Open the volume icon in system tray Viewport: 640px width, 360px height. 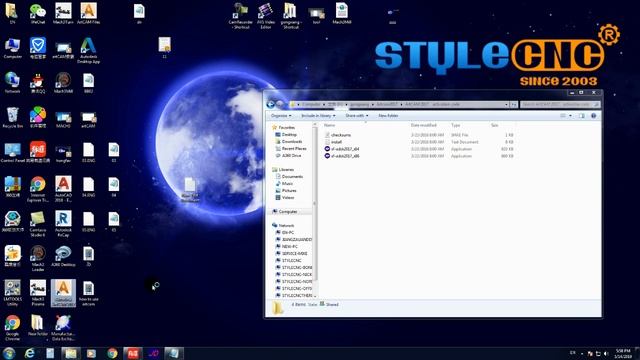[x=606, y=353]
